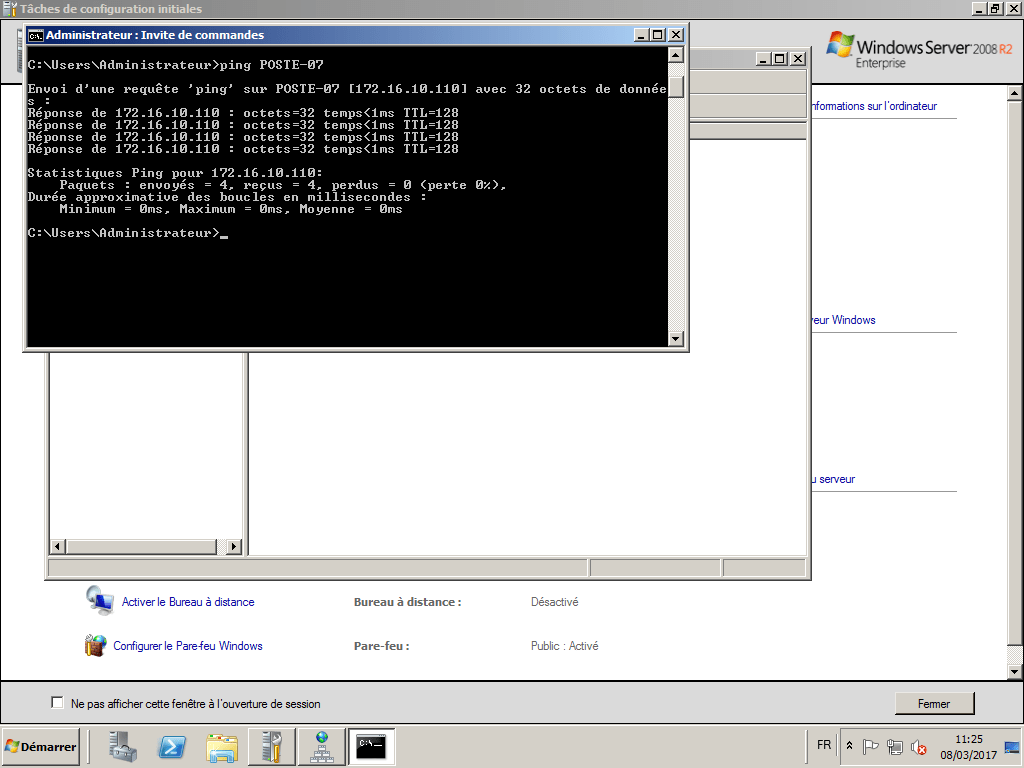Open Server Manager from the taskbar
Image resolution: width=1024 pixels, height=768 pixels.
pyautogui.click(x=121, y=746)
